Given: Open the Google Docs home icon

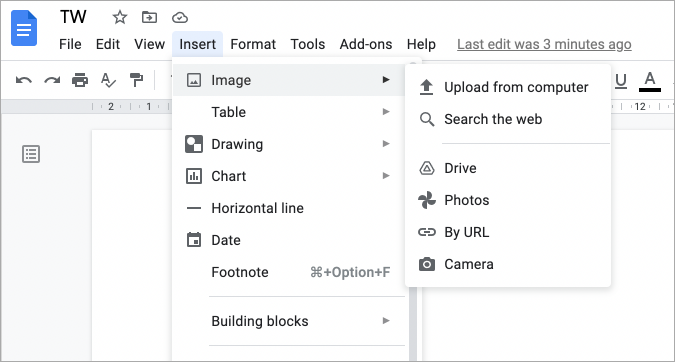Looking at the screenshot, I should coord(24,28).
